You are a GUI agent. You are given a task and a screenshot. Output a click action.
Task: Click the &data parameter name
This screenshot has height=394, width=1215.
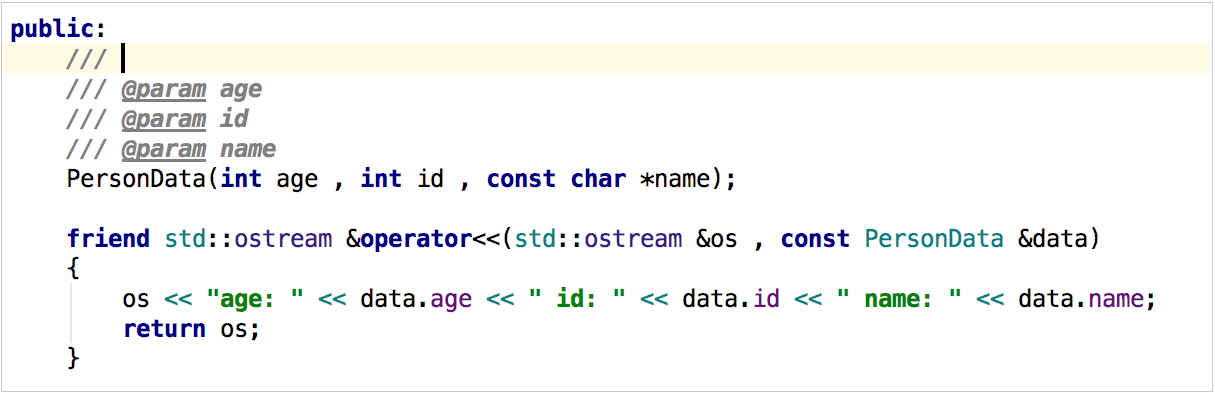pos(1059,239)
